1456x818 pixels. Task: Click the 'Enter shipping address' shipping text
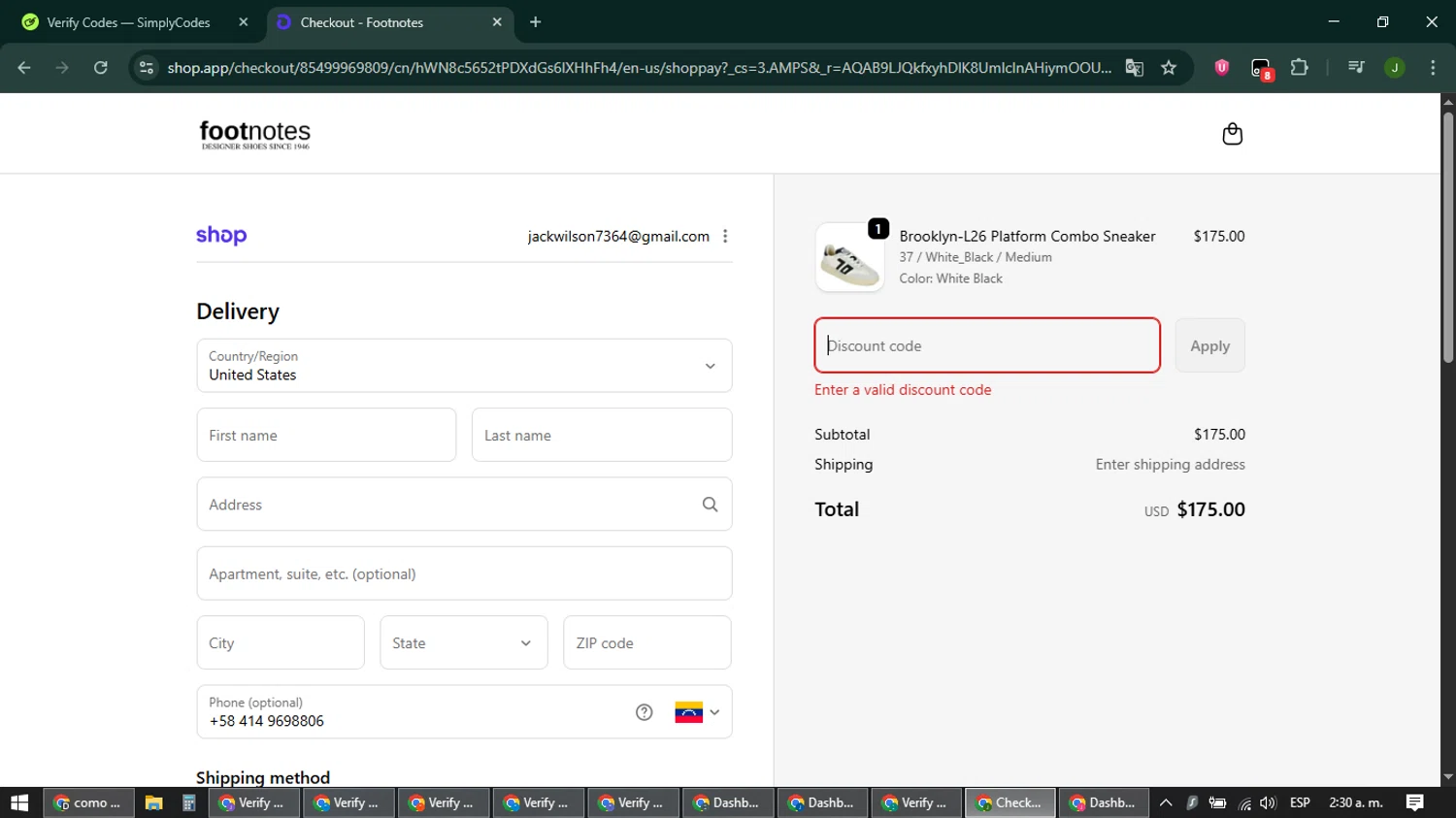tap(1171, 465)
